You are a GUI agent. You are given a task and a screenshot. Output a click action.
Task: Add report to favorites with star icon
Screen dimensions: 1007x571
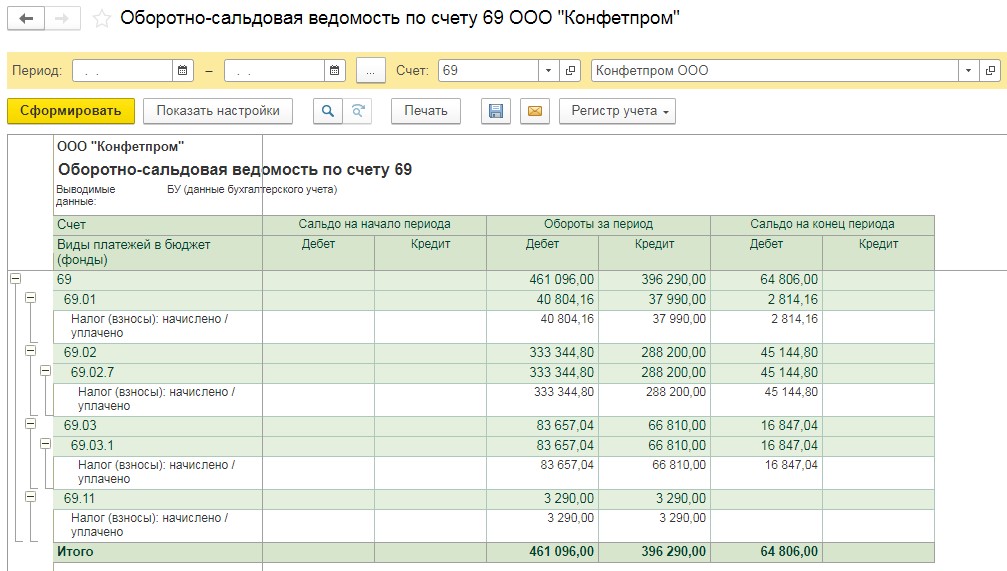101,19
